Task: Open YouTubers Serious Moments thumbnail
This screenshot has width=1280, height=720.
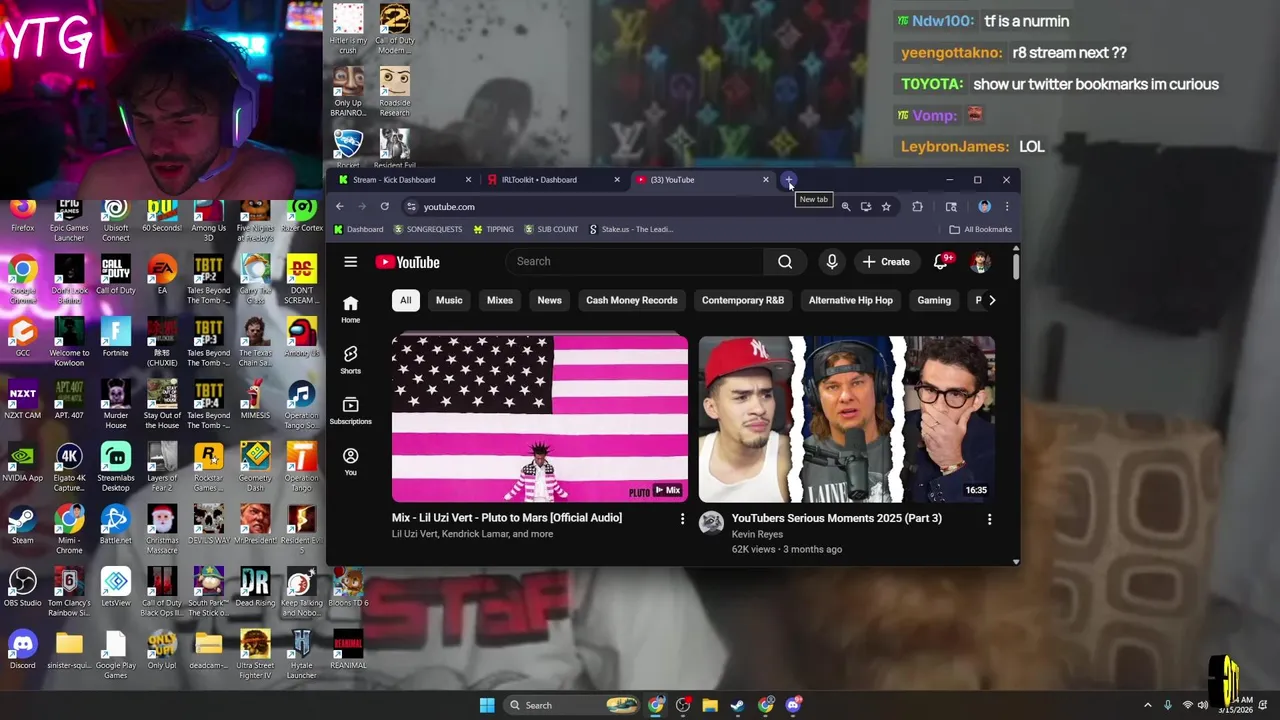Action: (x=846, y=419)
